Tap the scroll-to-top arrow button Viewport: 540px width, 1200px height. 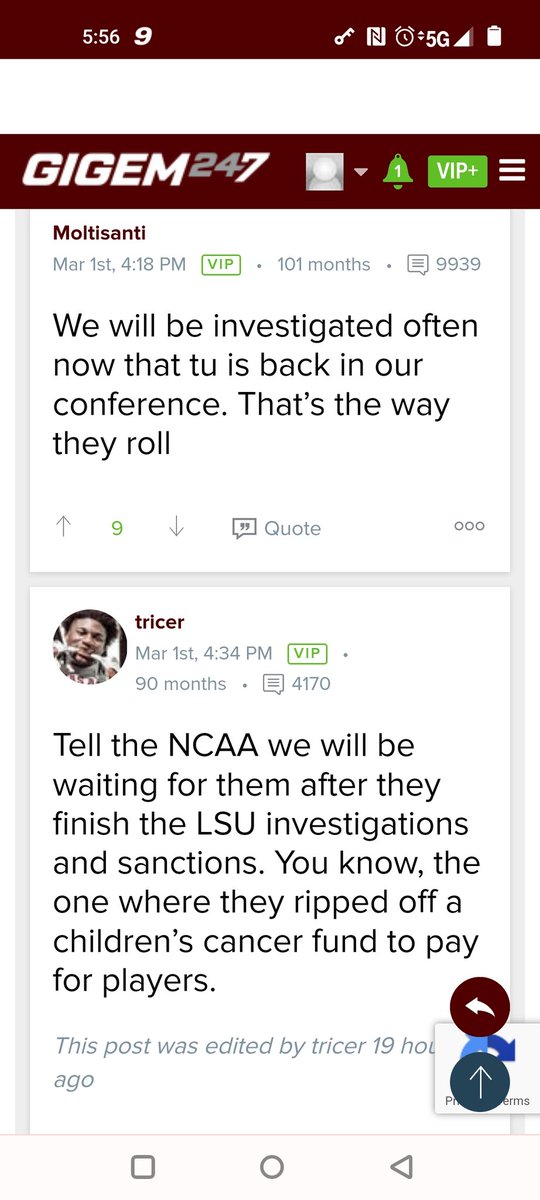480,1080
